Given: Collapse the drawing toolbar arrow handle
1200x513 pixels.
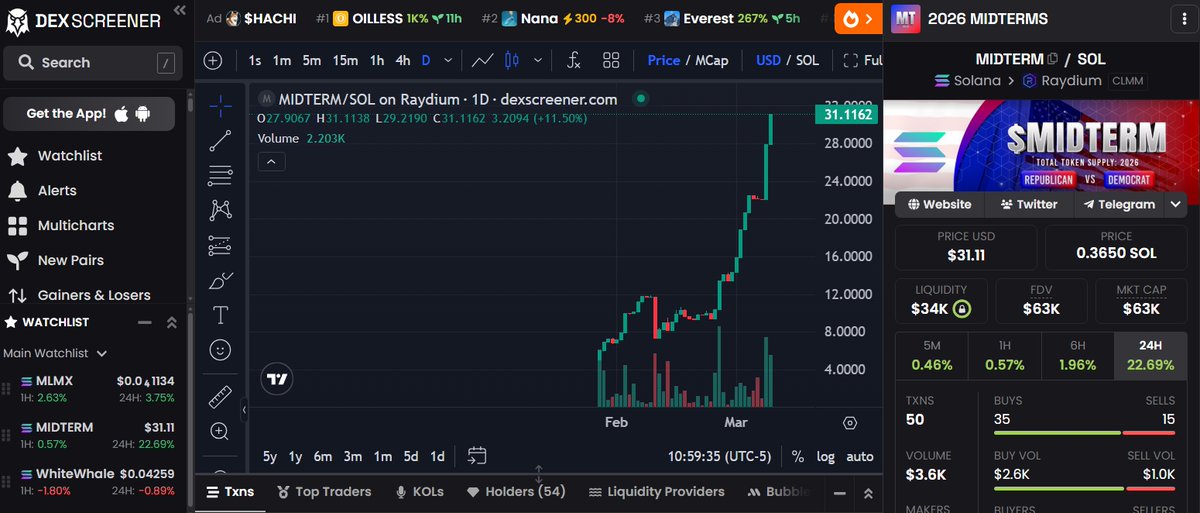Looking at the screenshot, I should pyautogui.click(x=245, y=410).
